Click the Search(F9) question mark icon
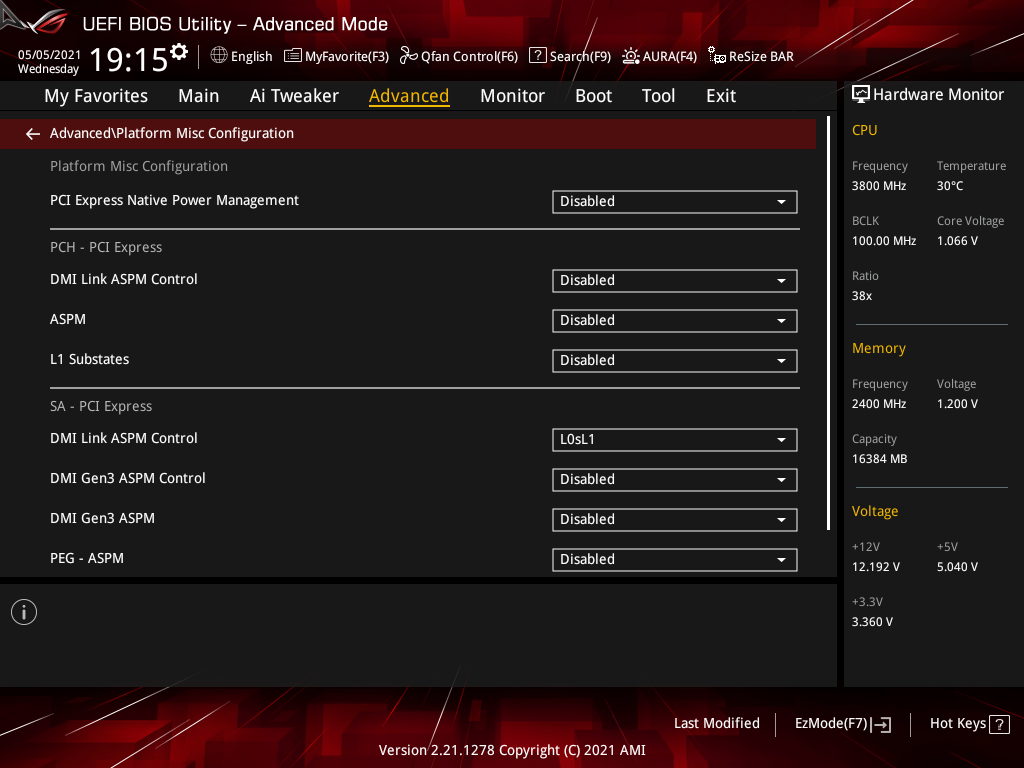The height and width of the screenshot is (768, 1024). (x=537, y=56)
